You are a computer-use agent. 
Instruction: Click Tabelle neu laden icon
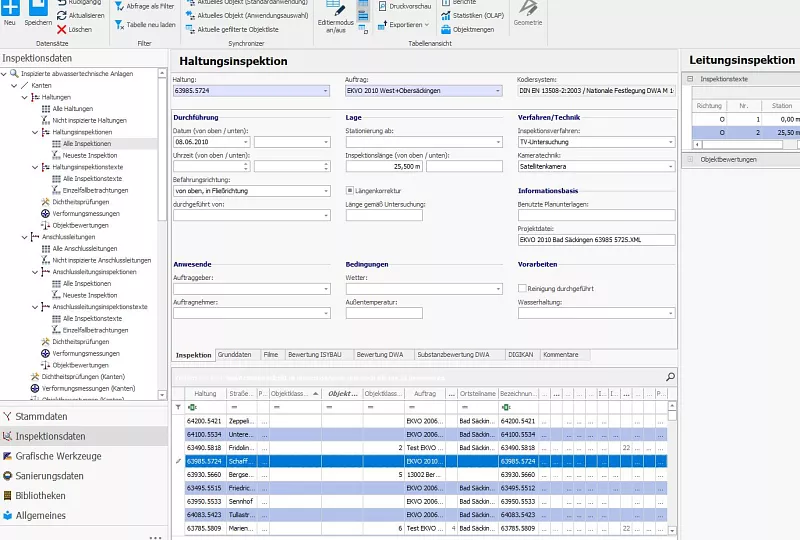tap(119, 24)
